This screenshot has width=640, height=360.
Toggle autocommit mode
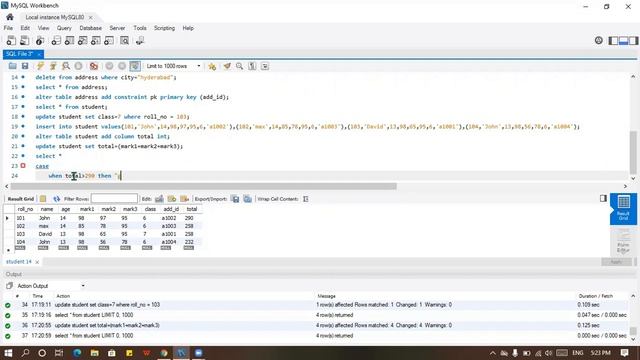(x=135, y=66)
